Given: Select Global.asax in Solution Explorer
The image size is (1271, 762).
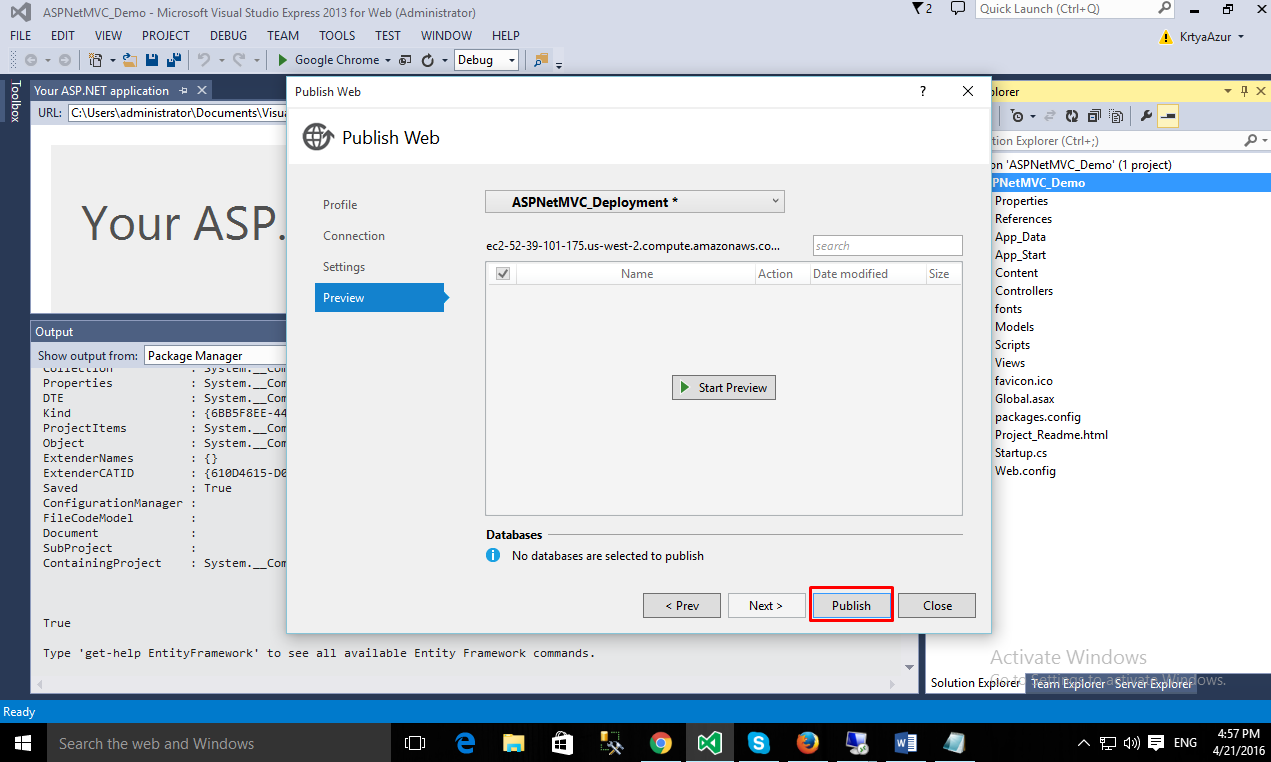Looking at the screenshot, I should (1024, 399).
